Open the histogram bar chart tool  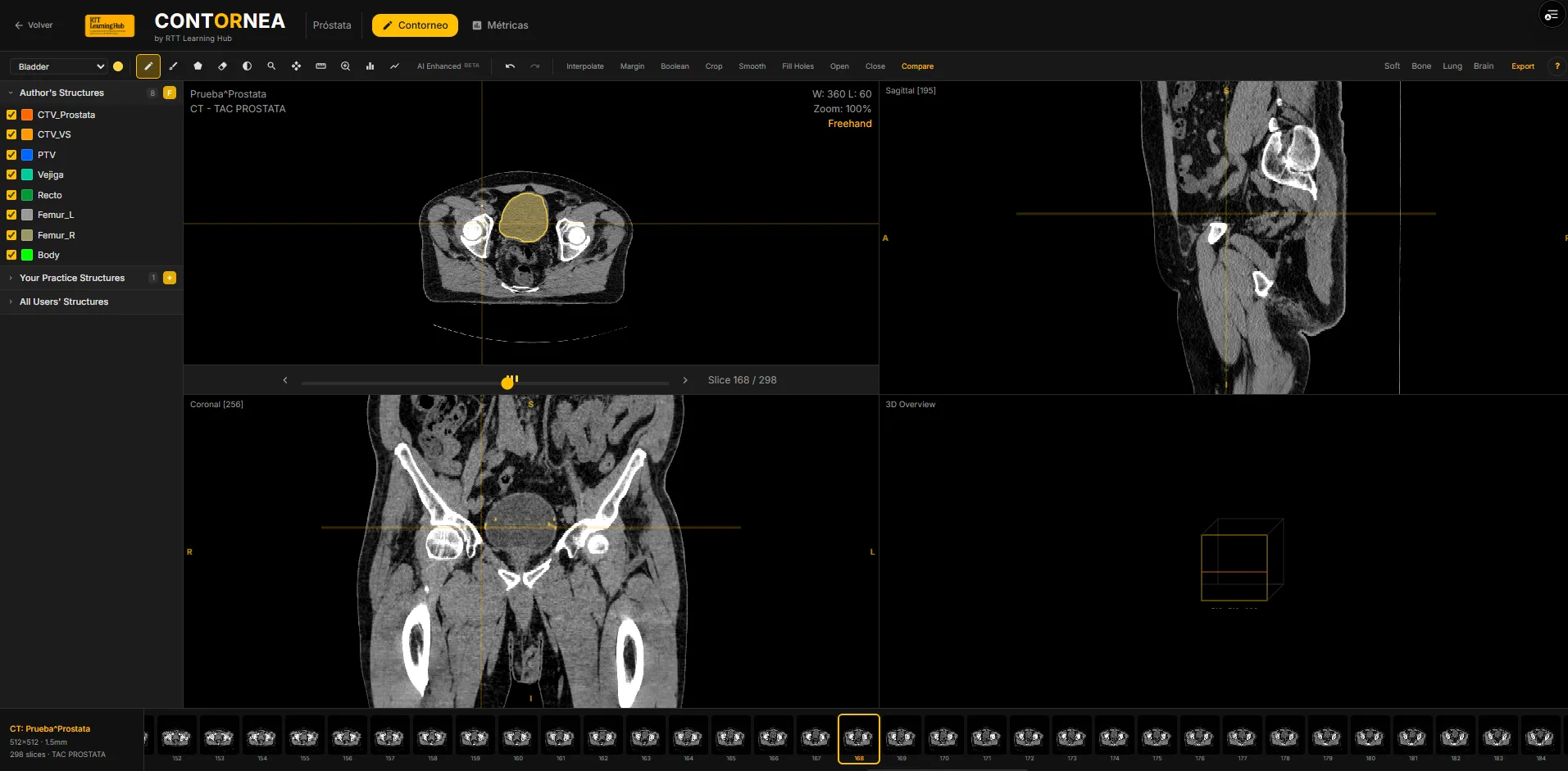click(370, 66)
